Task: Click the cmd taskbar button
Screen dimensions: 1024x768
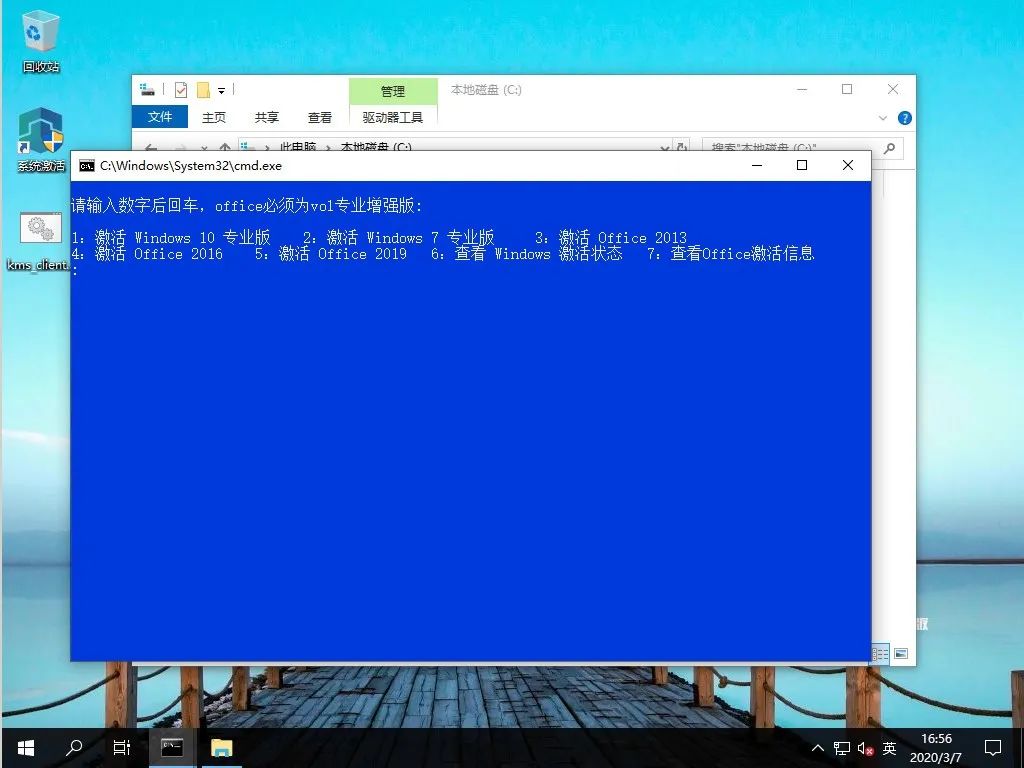Action: click(x=172, y=748)
